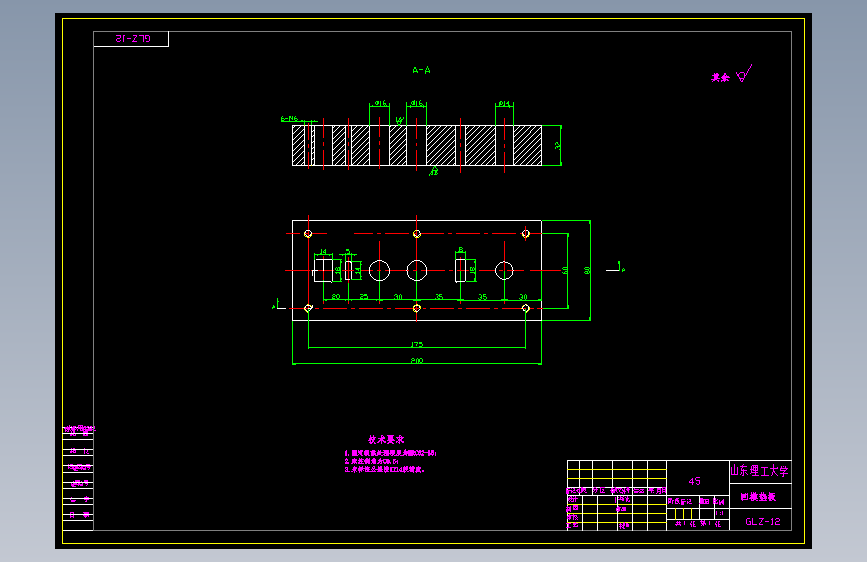Click the mirrored GLZ-12 label box

(x=131, y=39)
